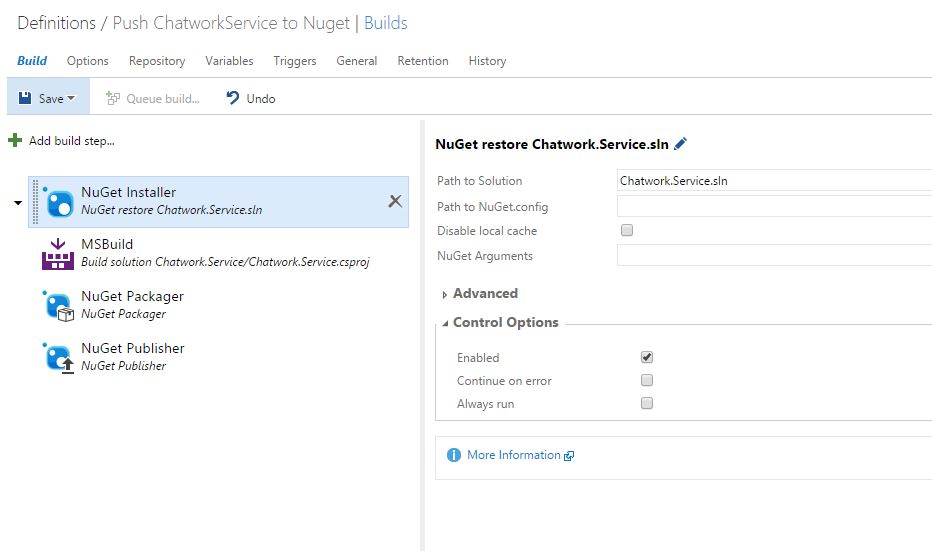Click Add build step... text
The width and height of the screenshot is (932, 551).
pyautogui.click(x=72, y=141)
